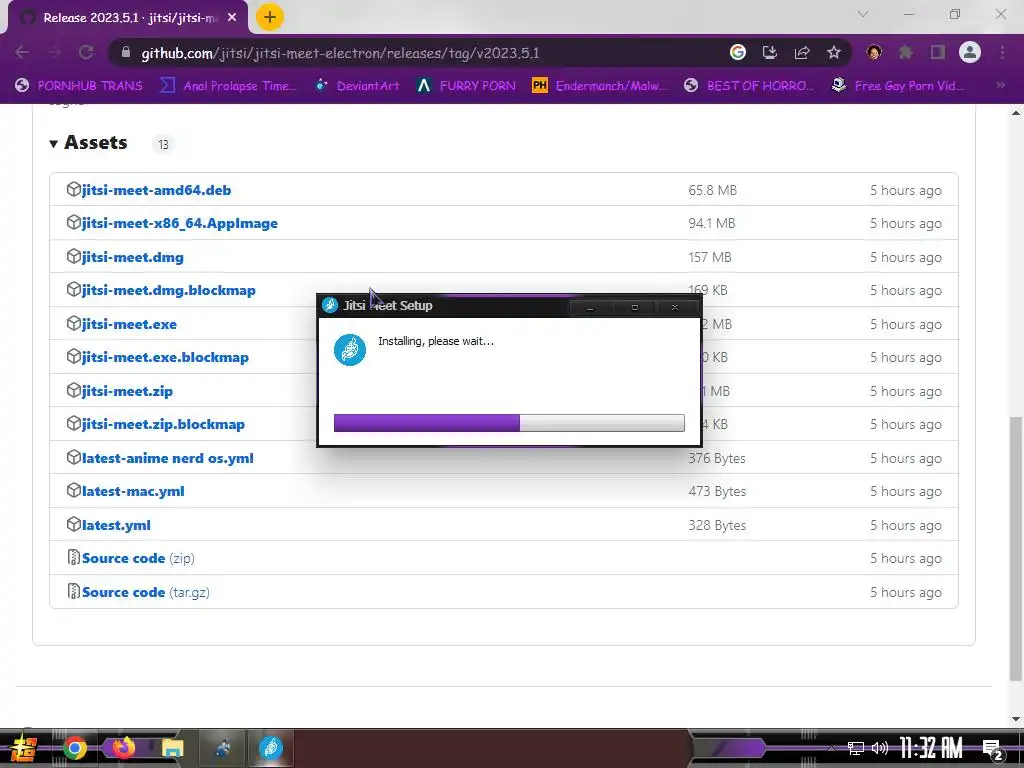Open the volume control in tray
1024x768 pixels.
click(x=880, y=748)
